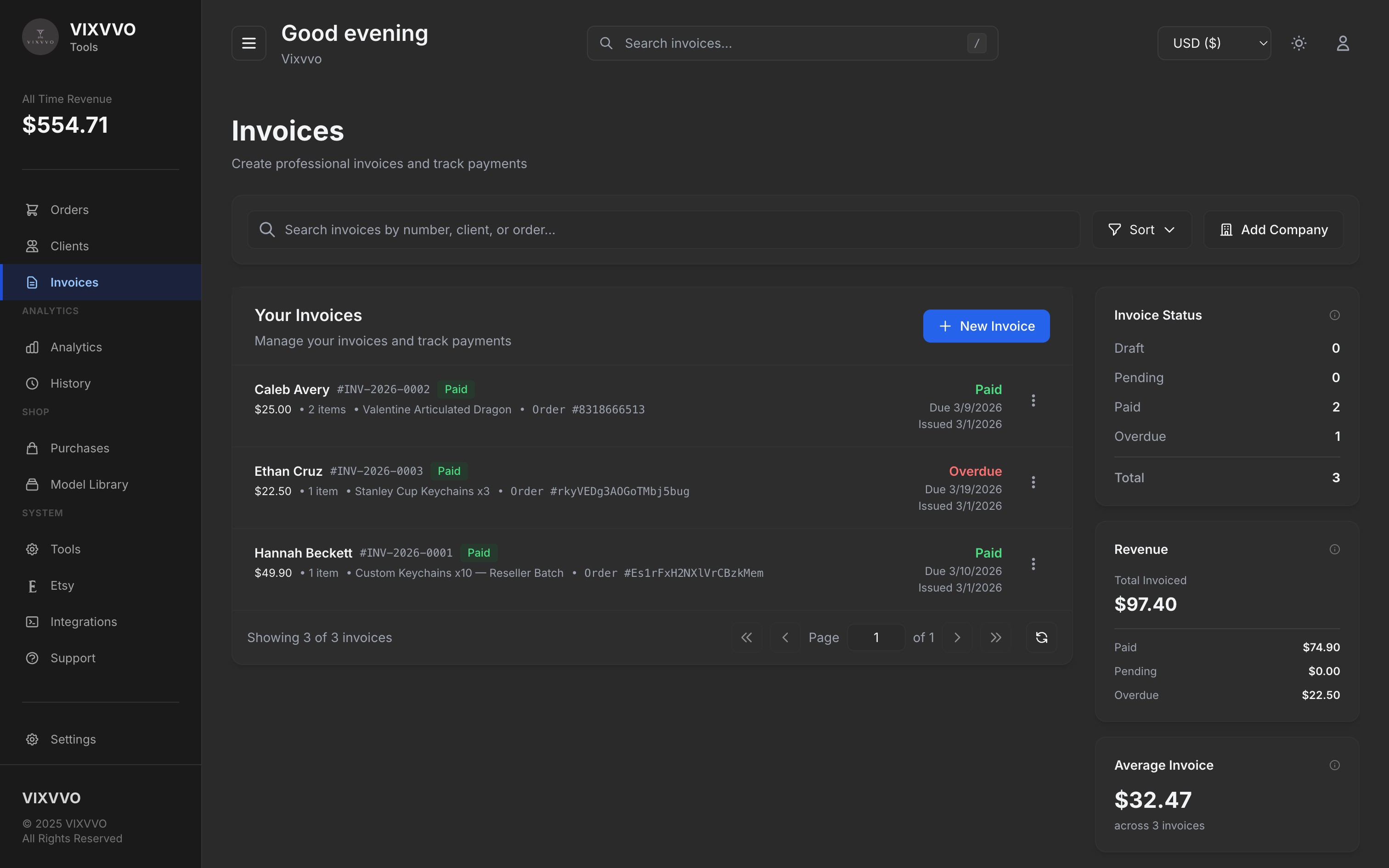Image resolution: width=1389 pixels, height=868 pixels.
Task: Toggle sidebar with hamburger menu button
Action: coord(248,43)
